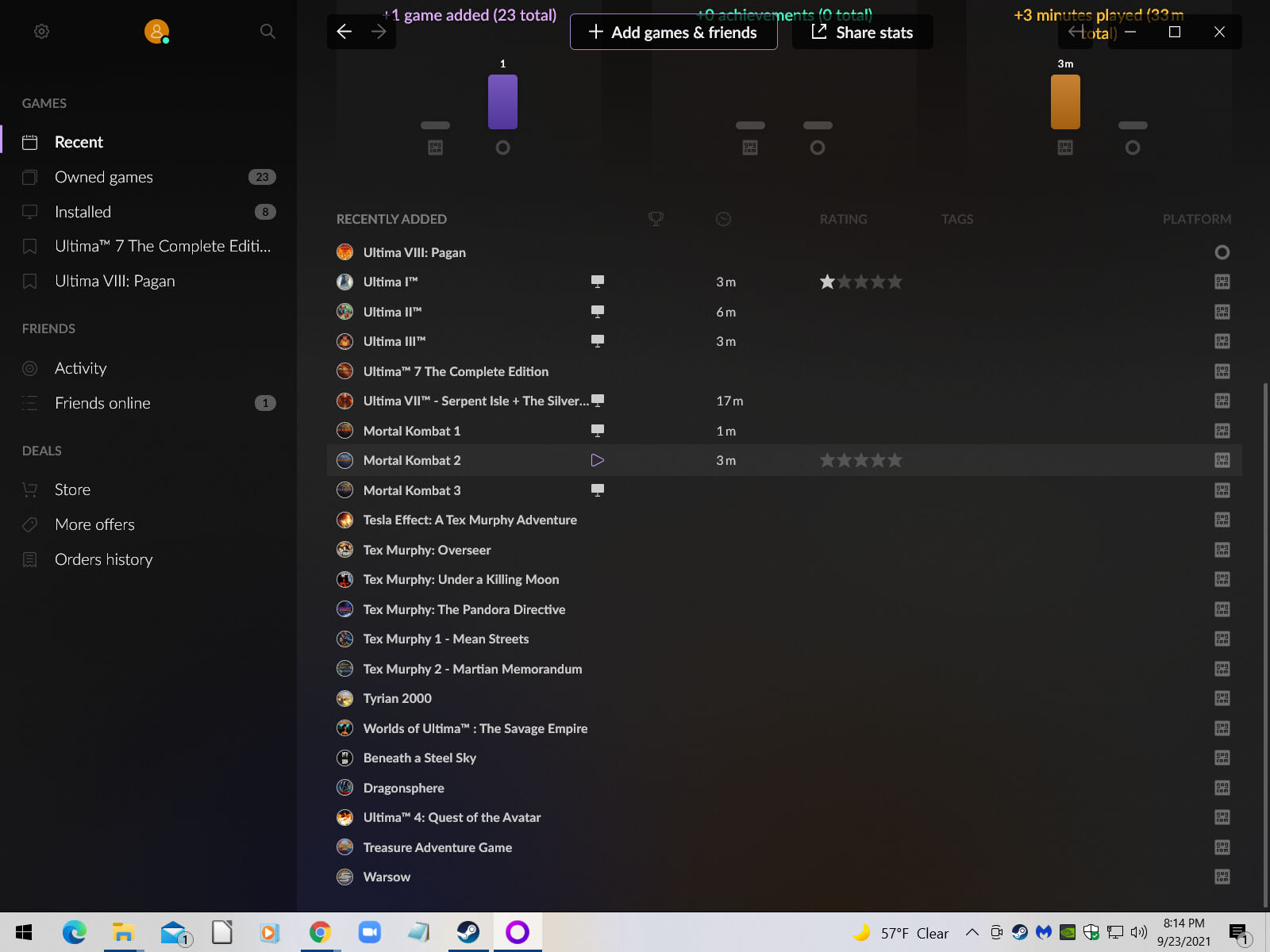
Task: Open Beneath a Steel Sky
Action: point(420,758)
